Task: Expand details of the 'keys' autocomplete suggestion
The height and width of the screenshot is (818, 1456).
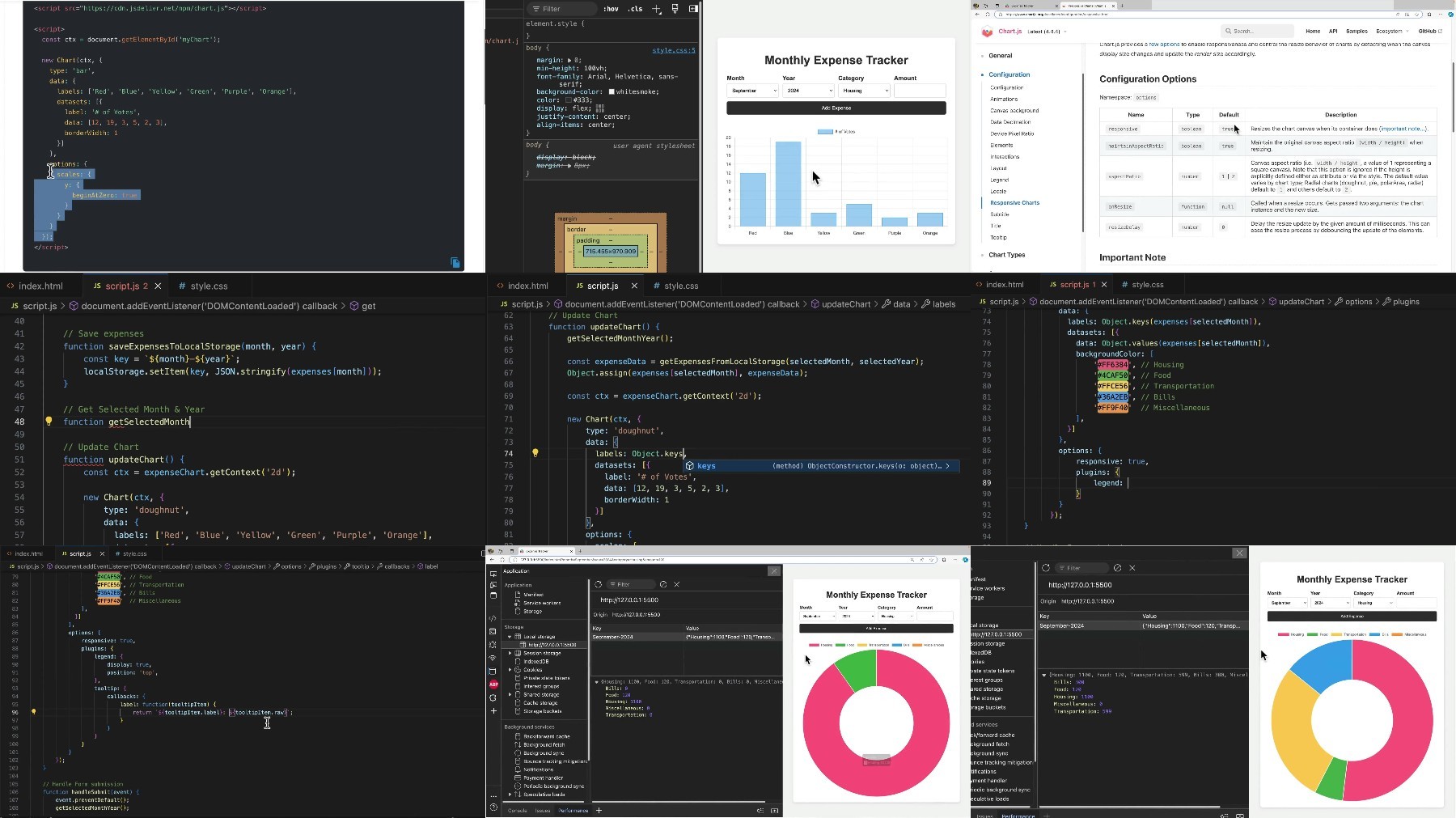Action: [948, 466]
